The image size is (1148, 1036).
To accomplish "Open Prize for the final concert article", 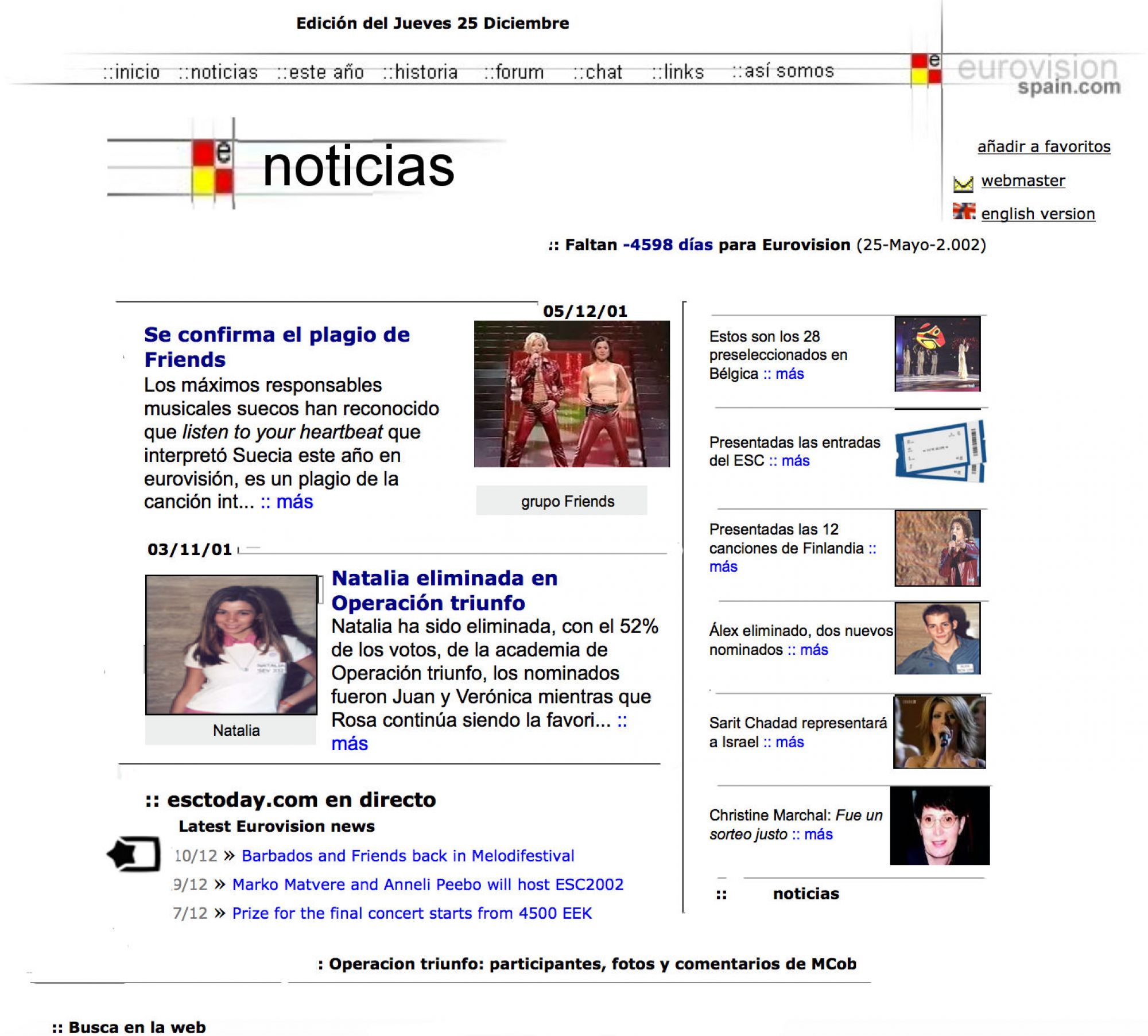I will [x=412, y=913].
